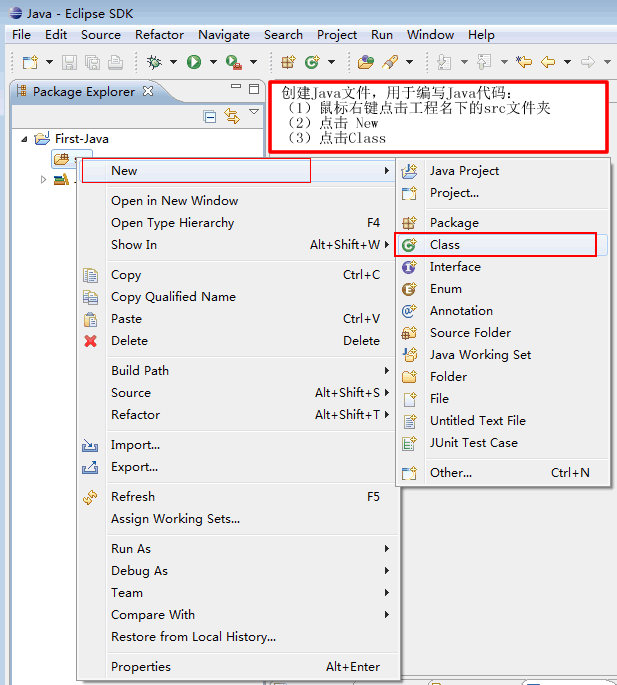Navigate Forward with the grey right arrow
This screenshot has width=617, height=685.
(x=588, y=62)
